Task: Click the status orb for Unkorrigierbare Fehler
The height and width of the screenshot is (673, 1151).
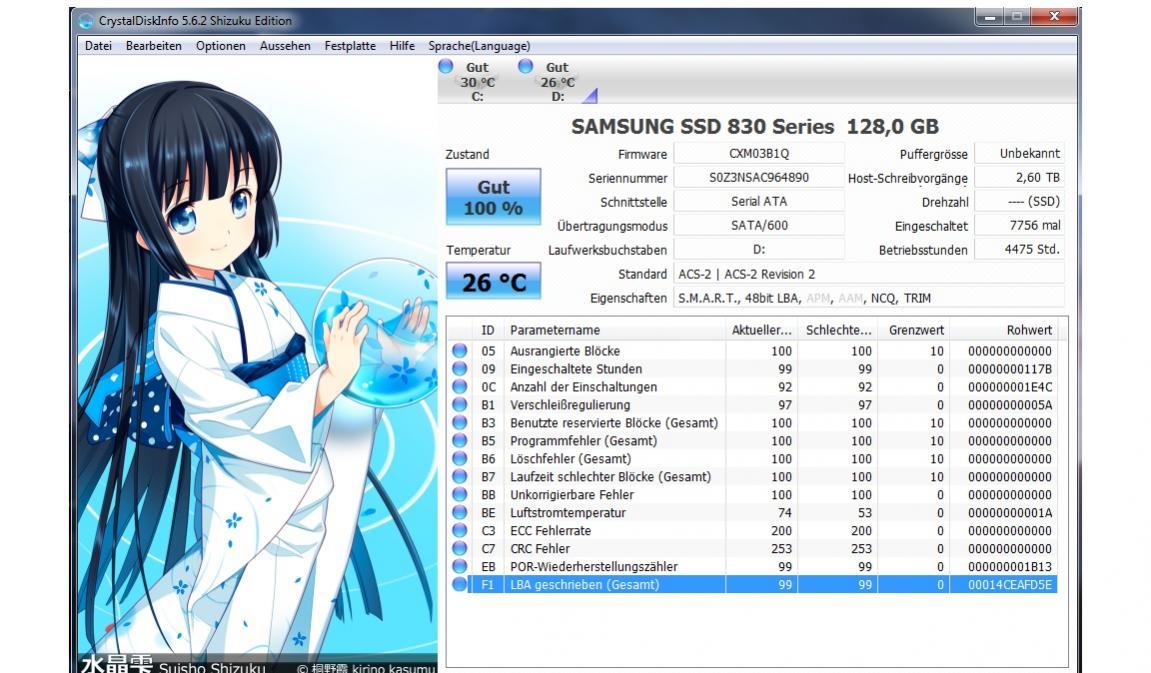Action: tap(460, 495)
